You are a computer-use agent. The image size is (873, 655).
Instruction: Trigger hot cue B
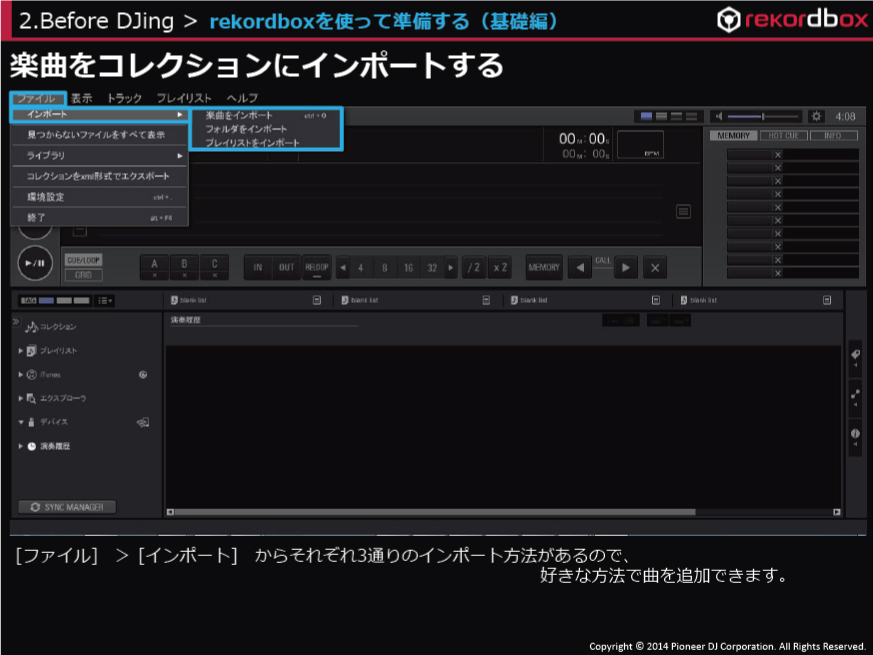pos(184,267)
